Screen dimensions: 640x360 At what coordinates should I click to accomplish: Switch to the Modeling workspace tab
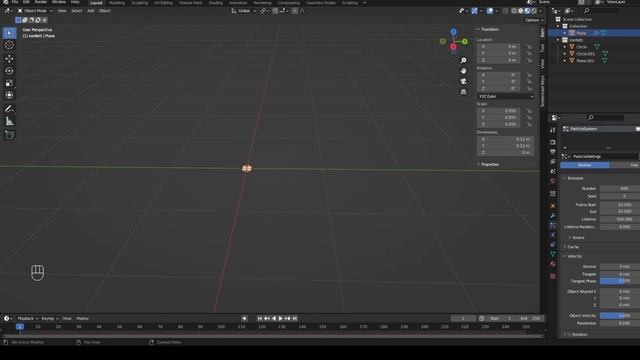[117, 3]
